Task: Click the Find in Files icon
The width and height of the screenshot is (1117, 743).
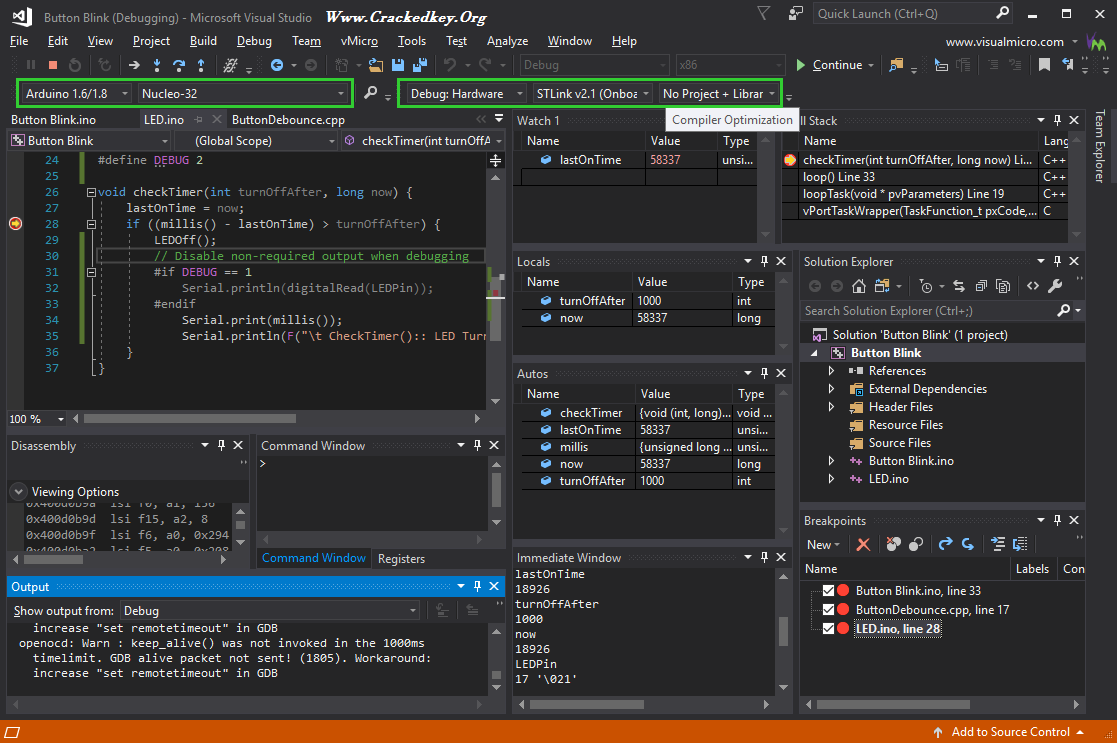Action: pos(895,65)
